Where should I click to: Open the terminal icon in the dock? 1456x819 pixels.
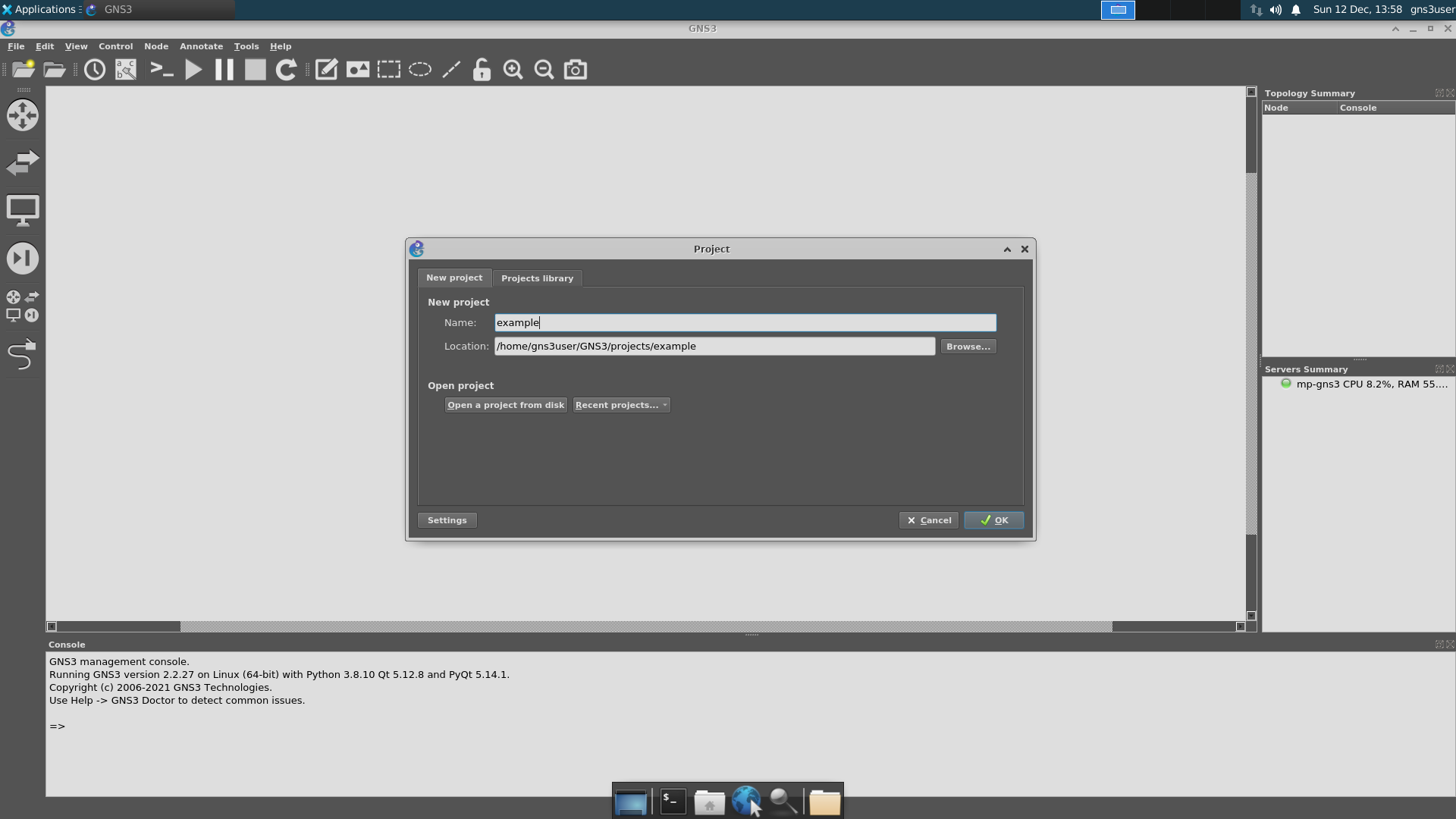[x=673, y=801]
